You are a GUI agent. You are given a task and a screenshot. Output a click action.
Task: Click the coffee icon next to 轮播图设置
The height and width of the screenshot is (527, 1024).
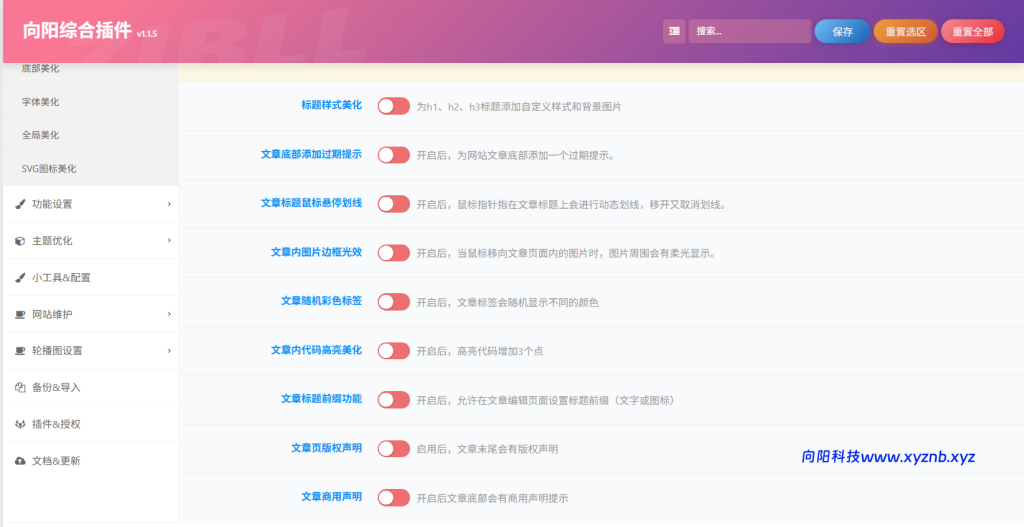pos(20,351)
